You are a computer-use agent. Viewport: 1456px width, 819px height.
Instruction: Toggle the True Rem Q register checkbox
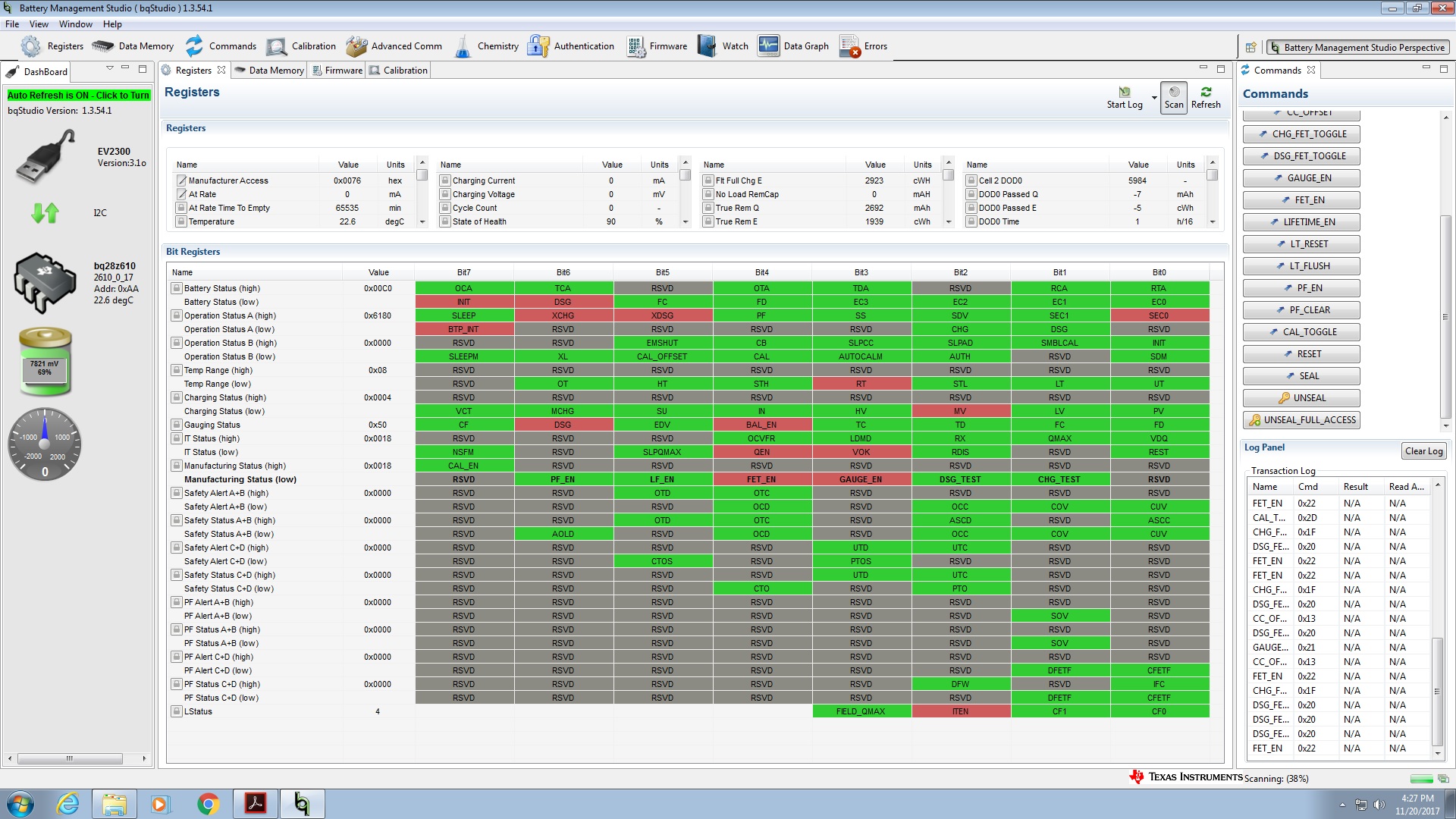click(x=708, y=208)
